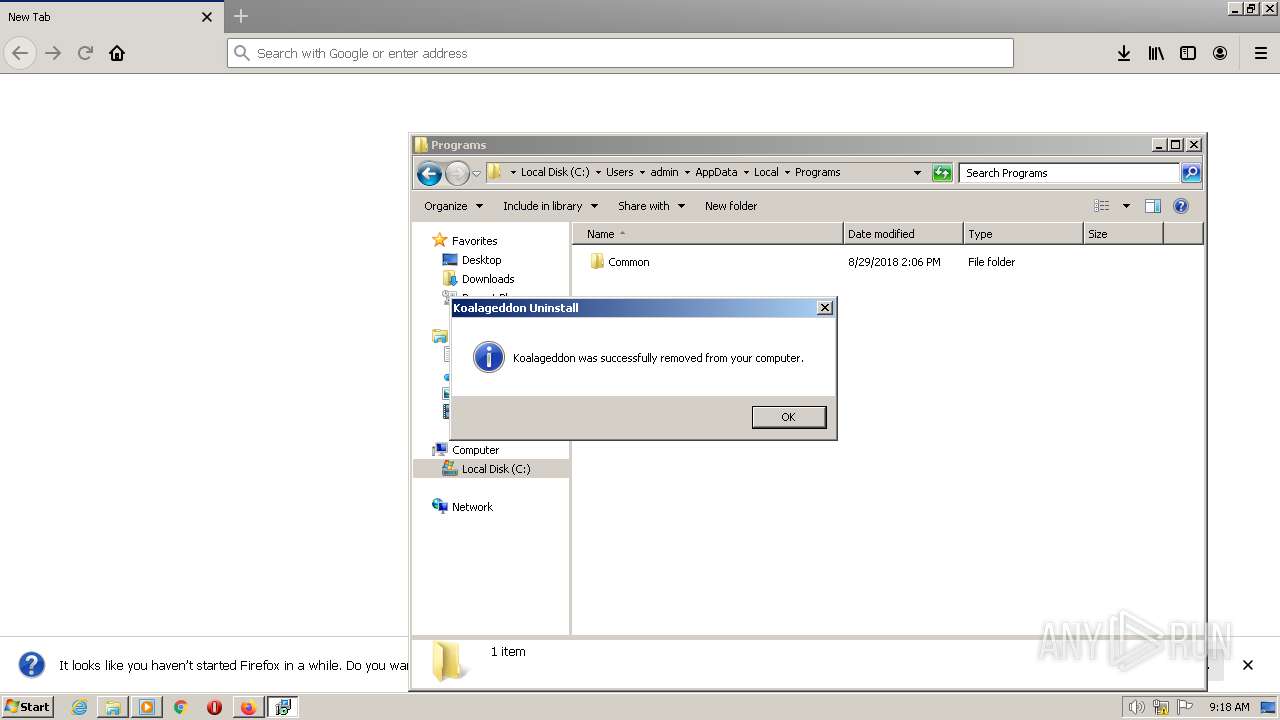Close the New Tab tab
1280x720 pixels.
[x=207, y=17]
